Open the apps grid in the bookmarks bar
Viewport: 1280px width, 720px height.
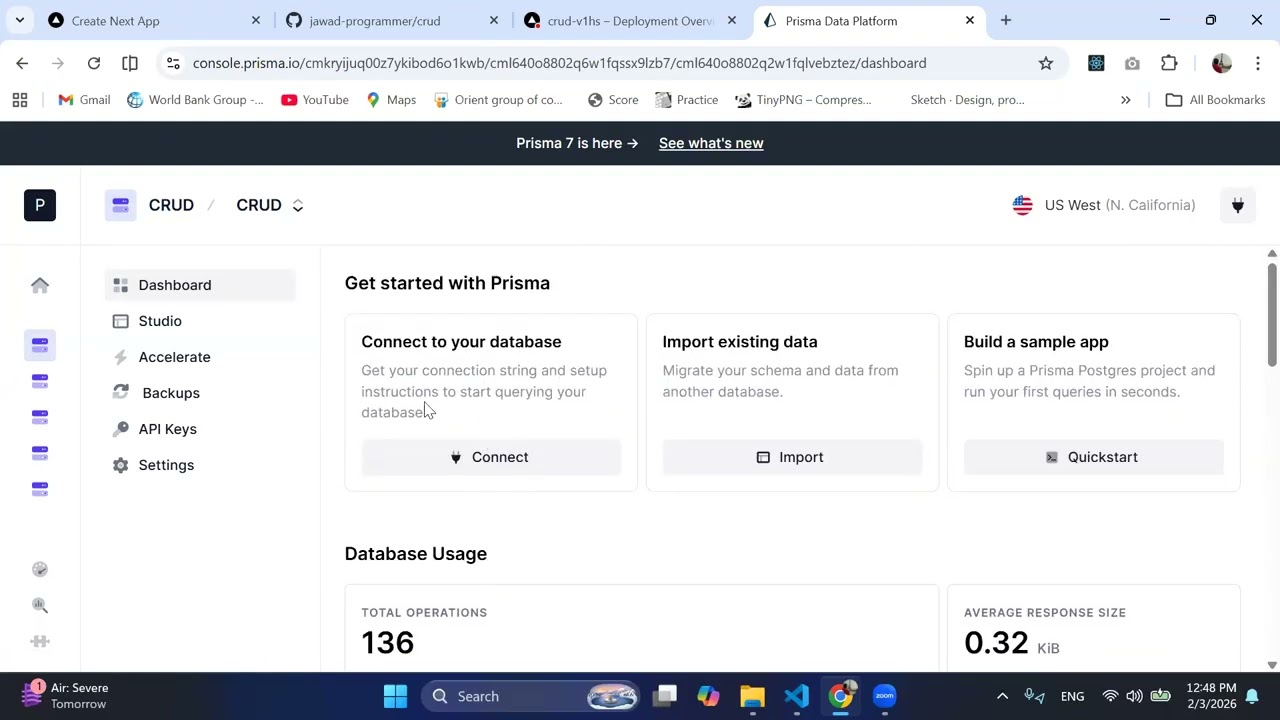point(20,100)
